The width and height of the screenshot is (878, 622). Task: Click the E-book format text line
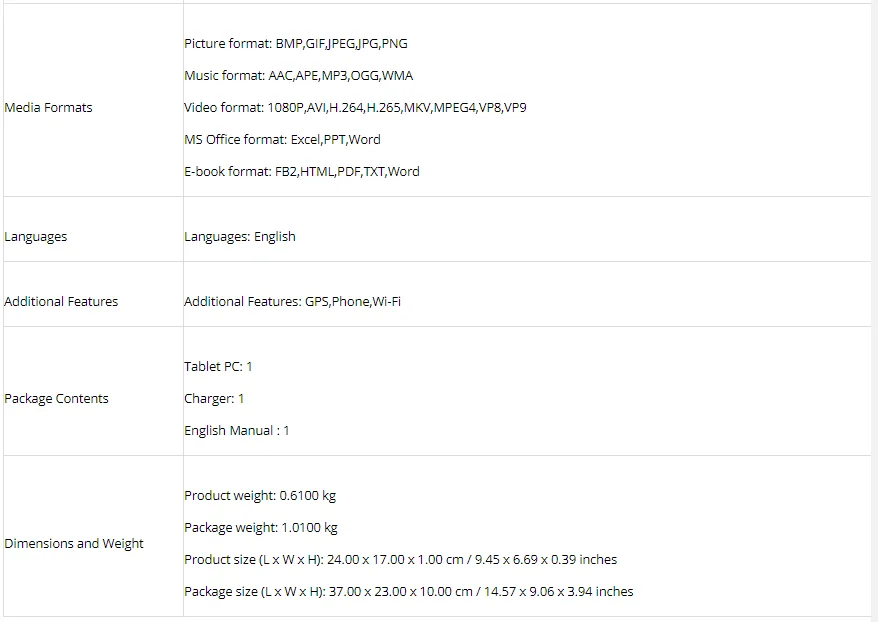click(x=301, y=171)
